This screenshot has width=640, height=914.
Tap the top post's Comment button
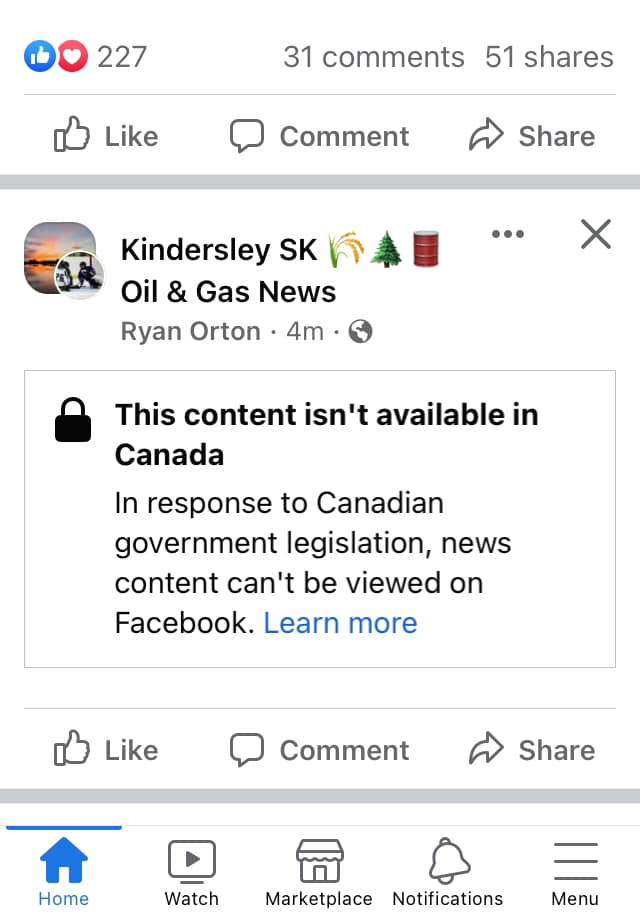coord(319,136)
